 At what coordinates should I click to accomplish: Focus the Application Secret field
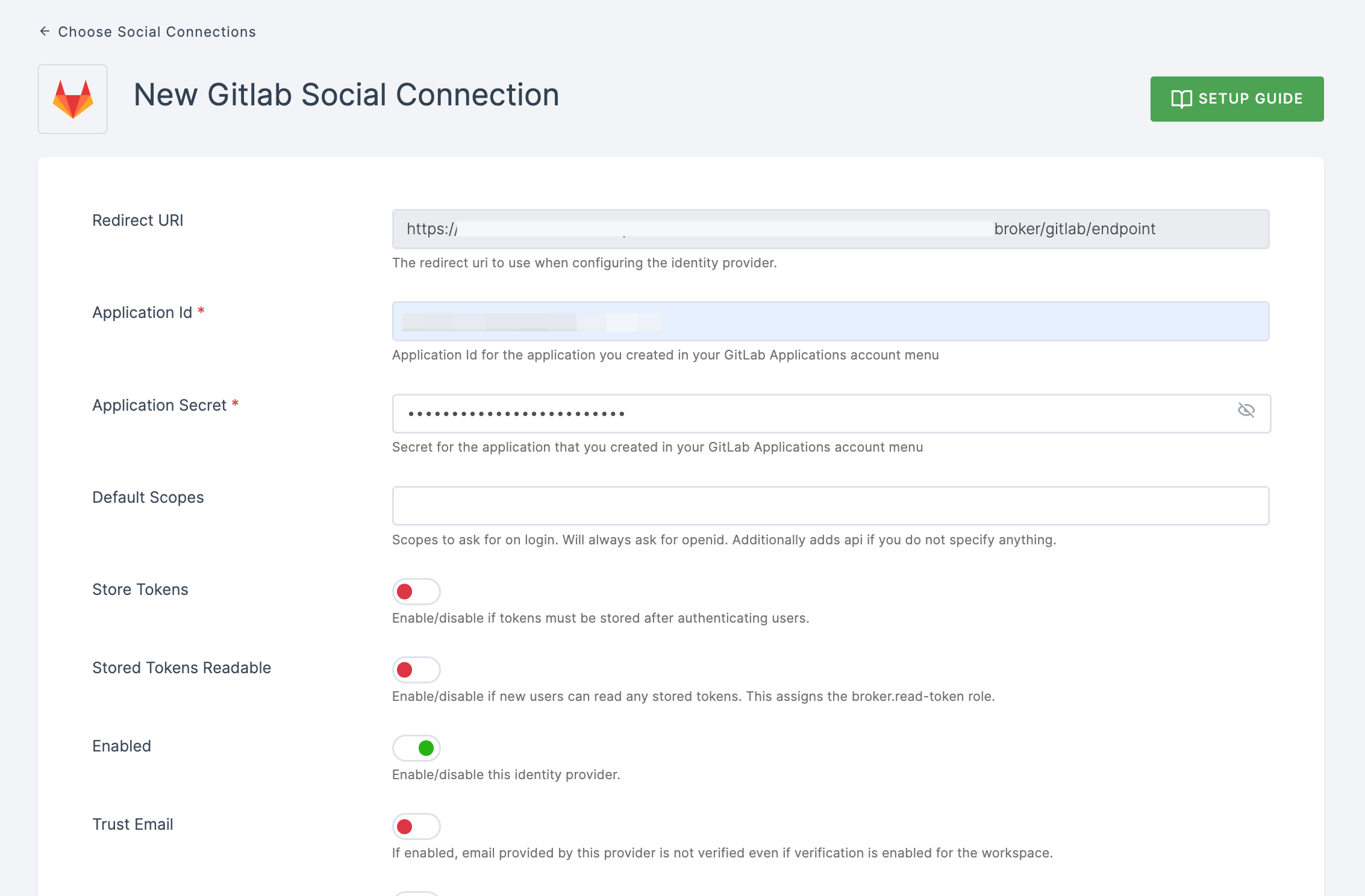(831, 414)
